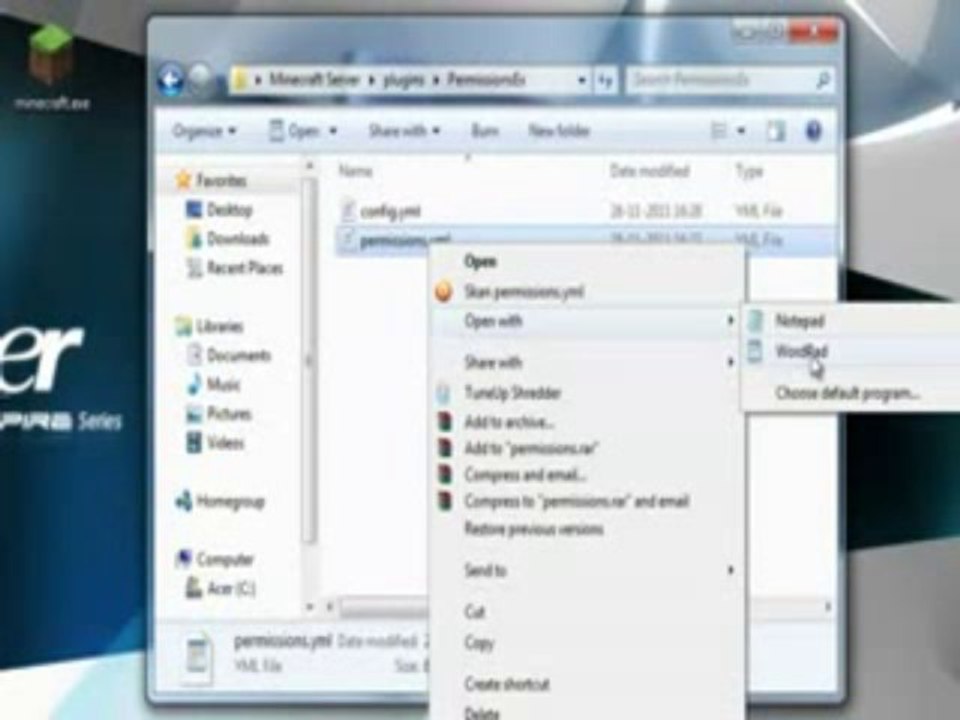Viewport: 960px width, 720px height.
Task: Click plugins in address breadcrumb
Action: coord(403,80)
